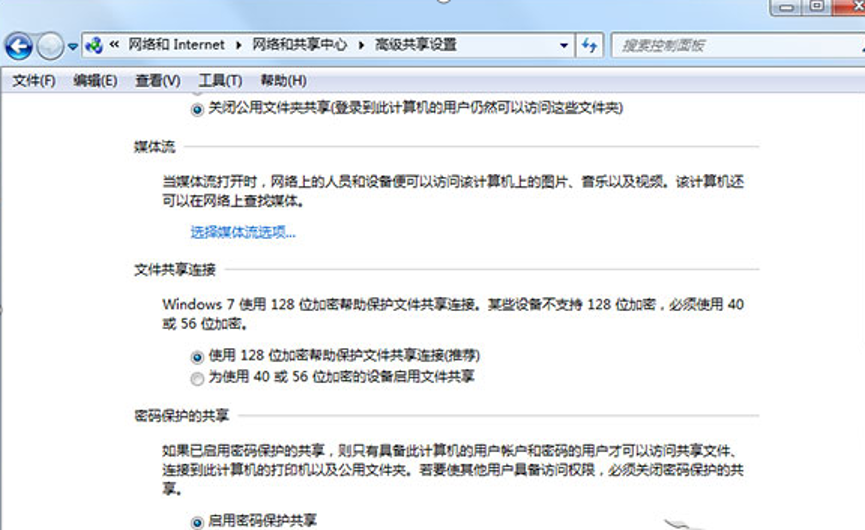Click the network icon in address bar
This screenshot has height=530, width=865.
pos(94,45)
